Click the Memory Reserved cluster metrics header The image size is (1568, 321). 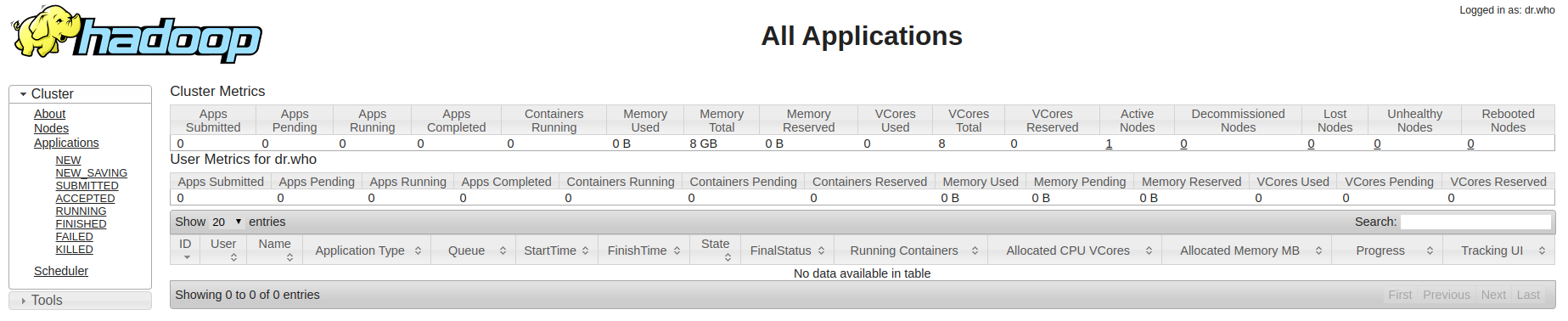(808, 121)
